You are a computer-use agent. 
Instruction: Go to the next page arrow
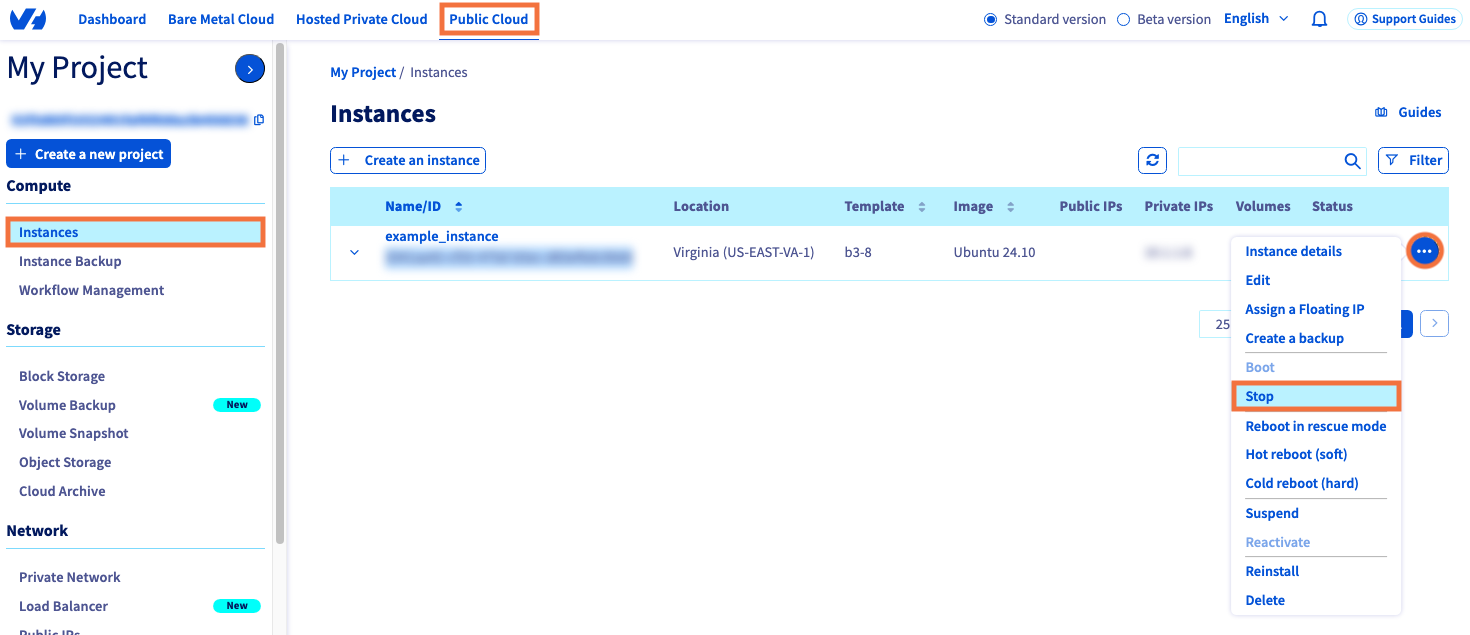point(1434,323)
